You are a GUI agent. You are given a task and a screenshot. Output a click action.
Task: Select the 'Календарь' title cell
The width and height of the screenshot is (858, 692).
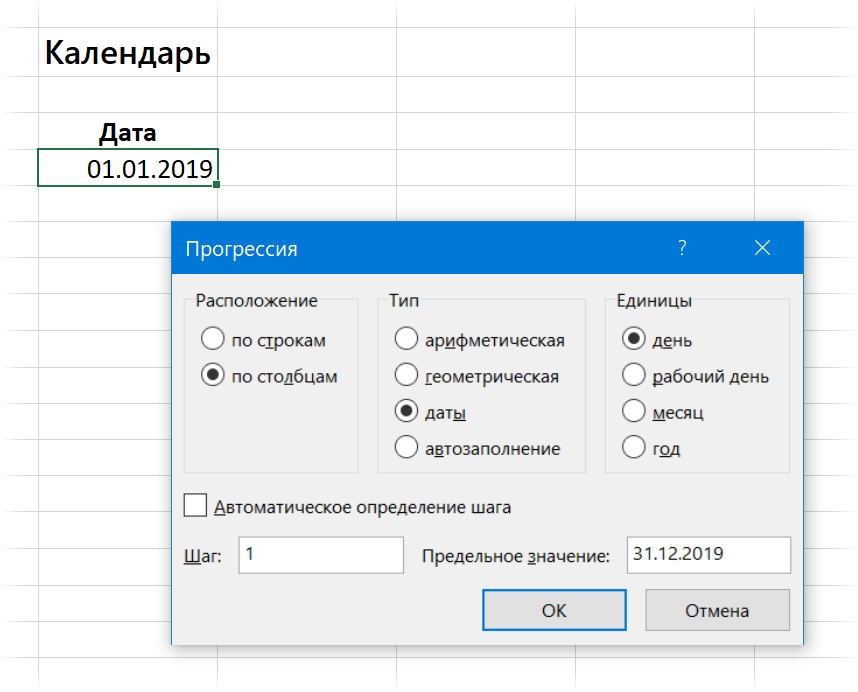click(x=128, y=53)
